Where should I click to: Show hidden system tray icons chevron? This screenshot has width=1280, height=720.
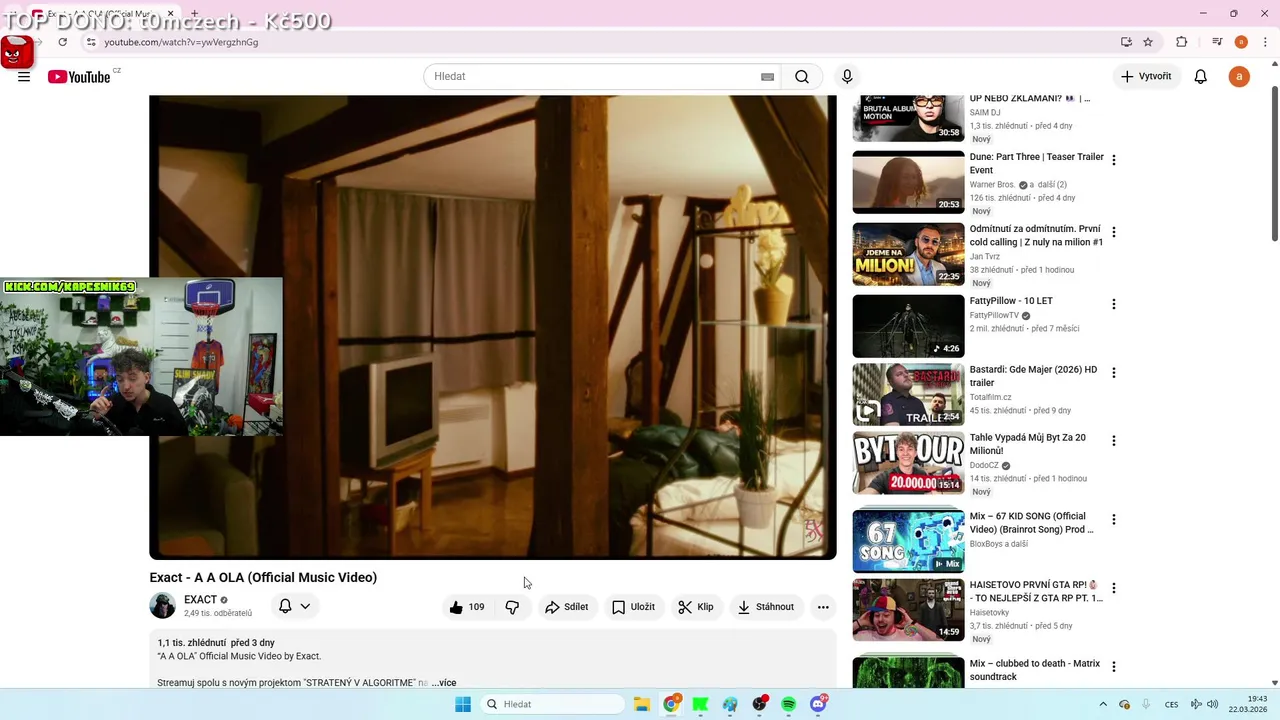coord(1103,704)
